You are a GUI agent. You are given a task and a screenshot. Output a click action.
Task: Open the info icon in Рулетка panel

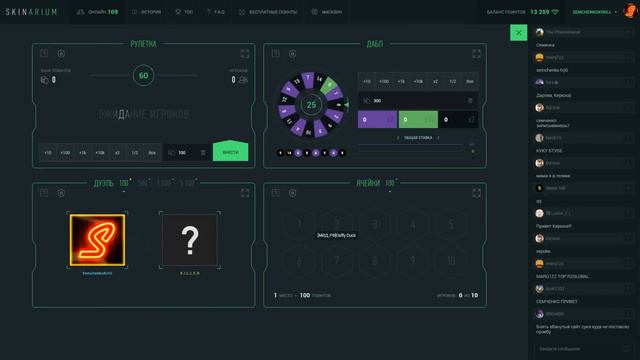tap(44, 53)
